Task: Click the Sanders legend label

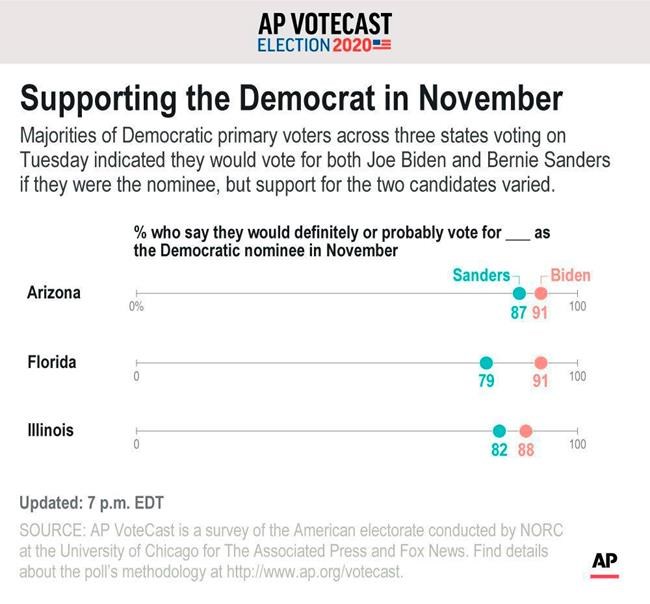Action: tap(481, 275)
